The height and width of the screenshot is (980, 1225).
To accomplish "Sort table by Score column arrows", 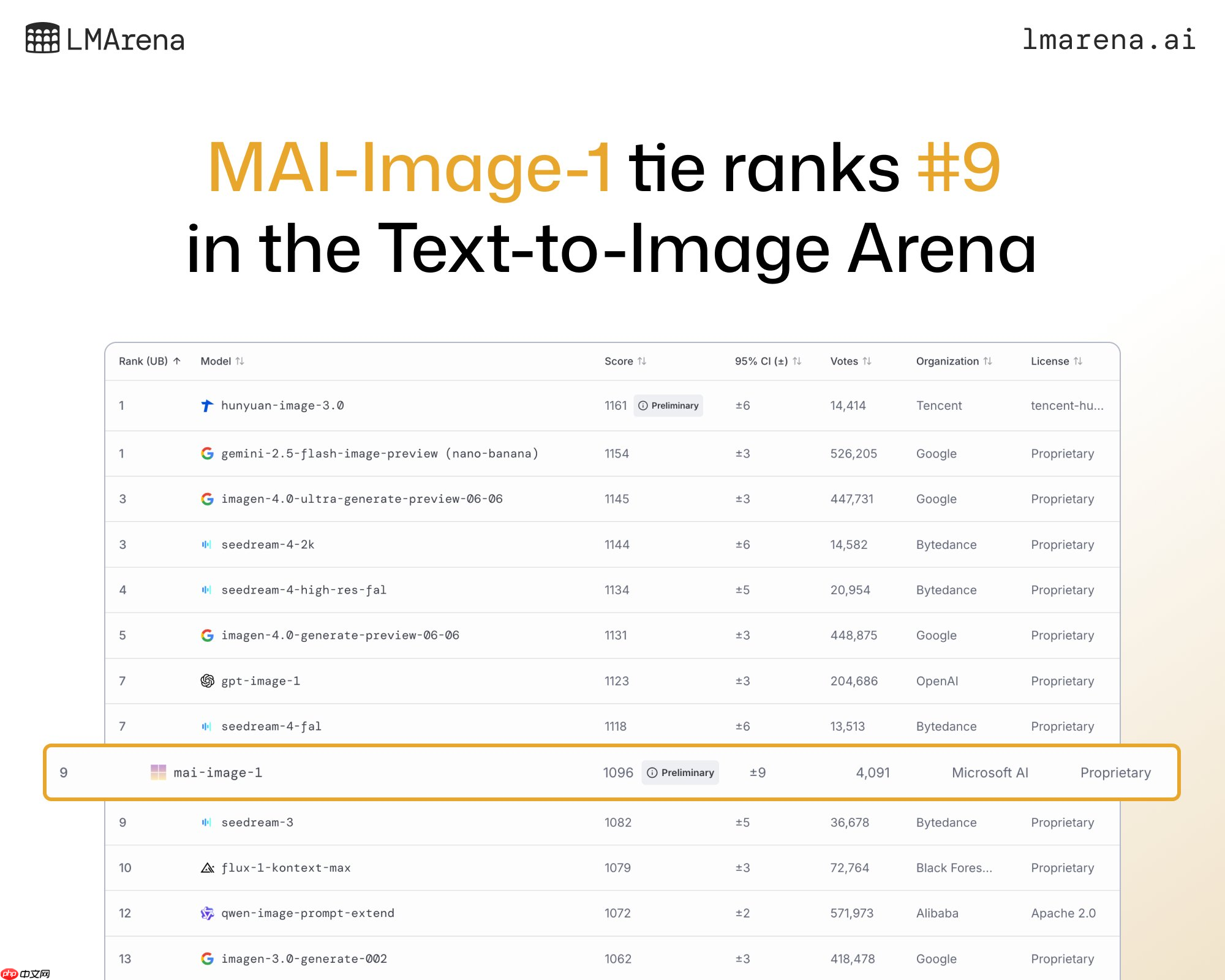I will 641,361.
